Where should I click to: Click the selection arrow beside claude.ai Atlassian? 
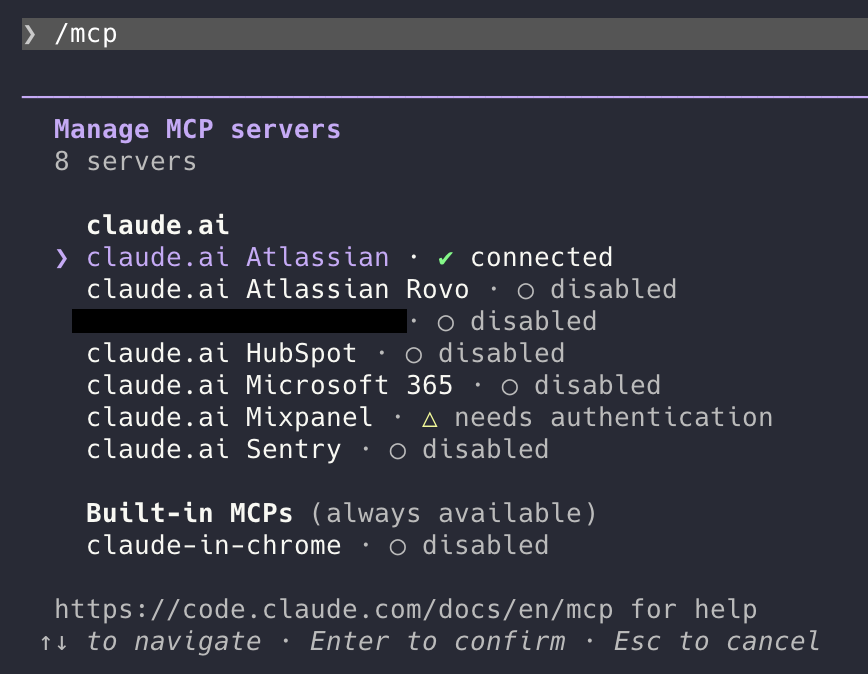click(63, 258)
